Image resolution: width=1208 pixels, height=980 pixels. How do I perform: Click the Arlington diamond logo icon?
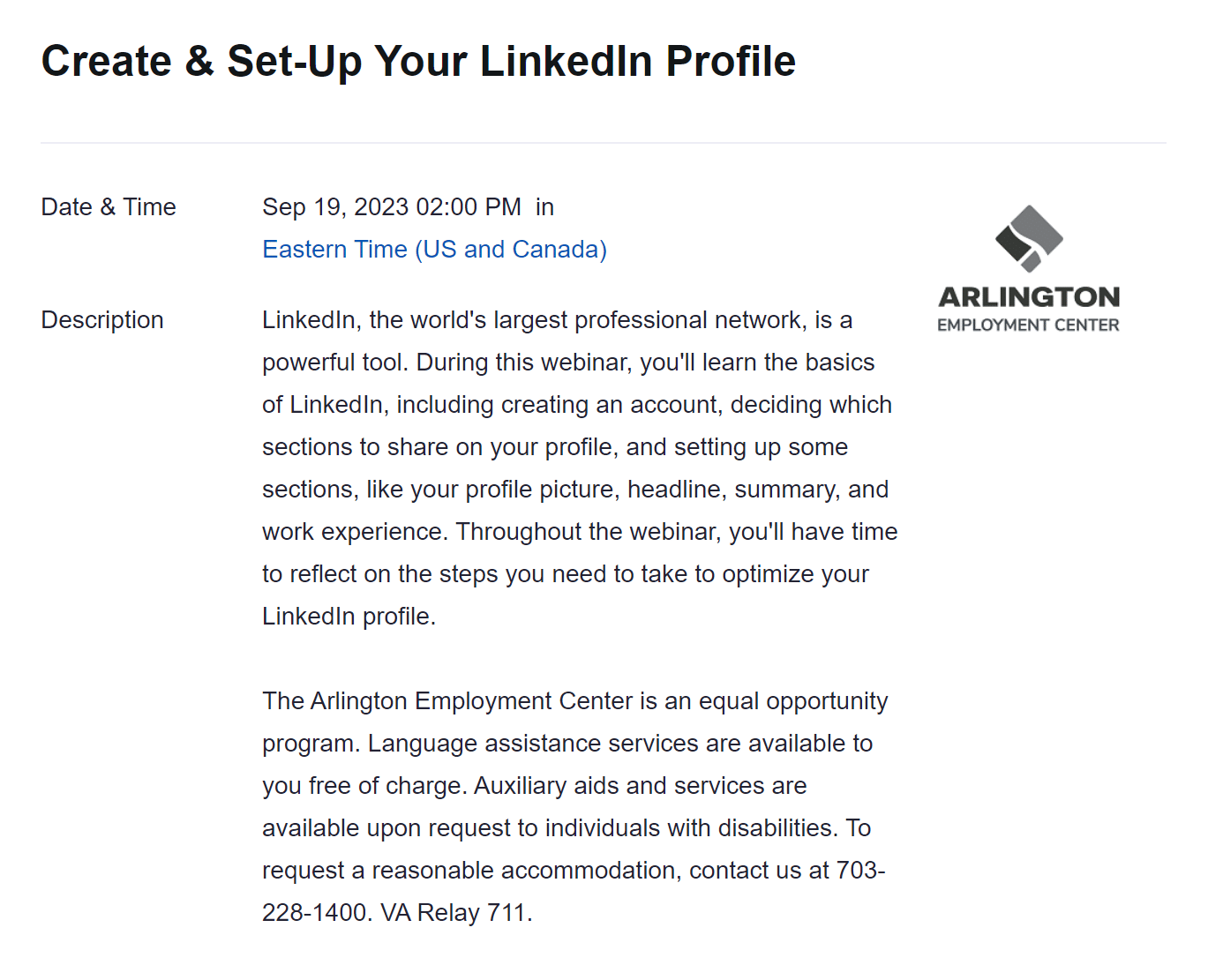coord(1029,238)
